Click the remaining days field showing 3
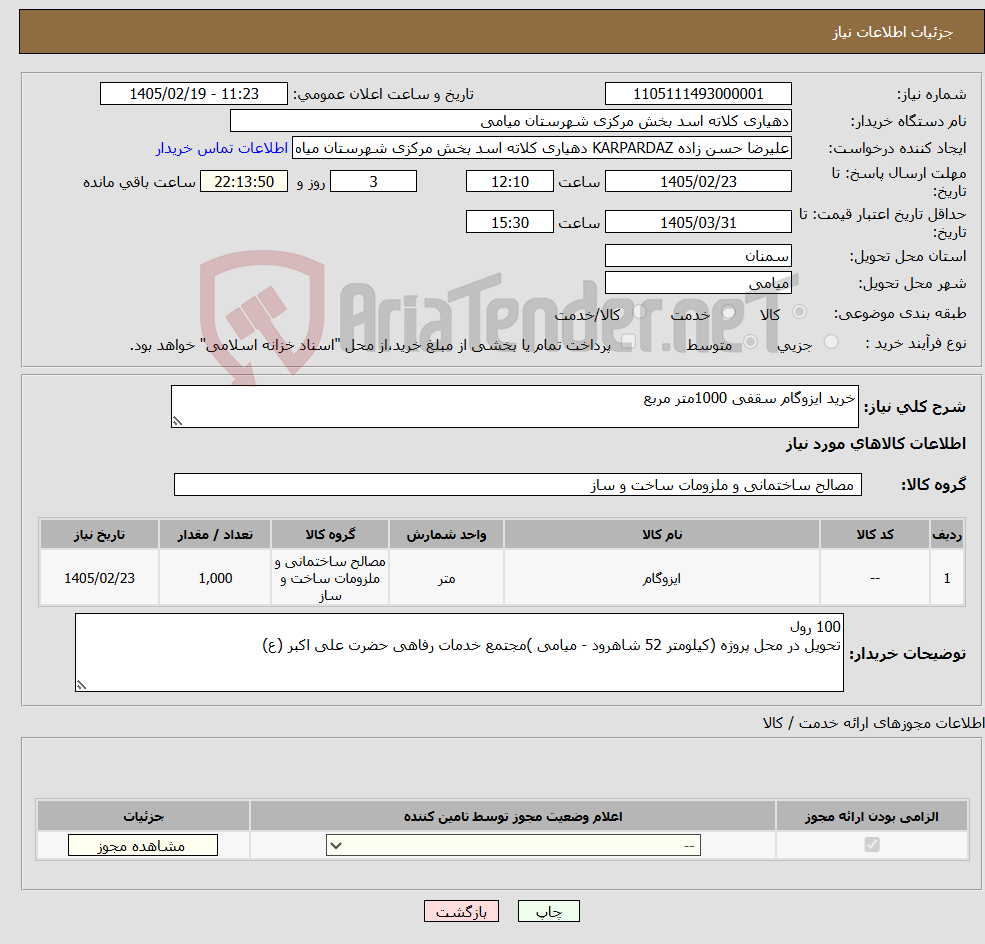 (x=373, y=182)
